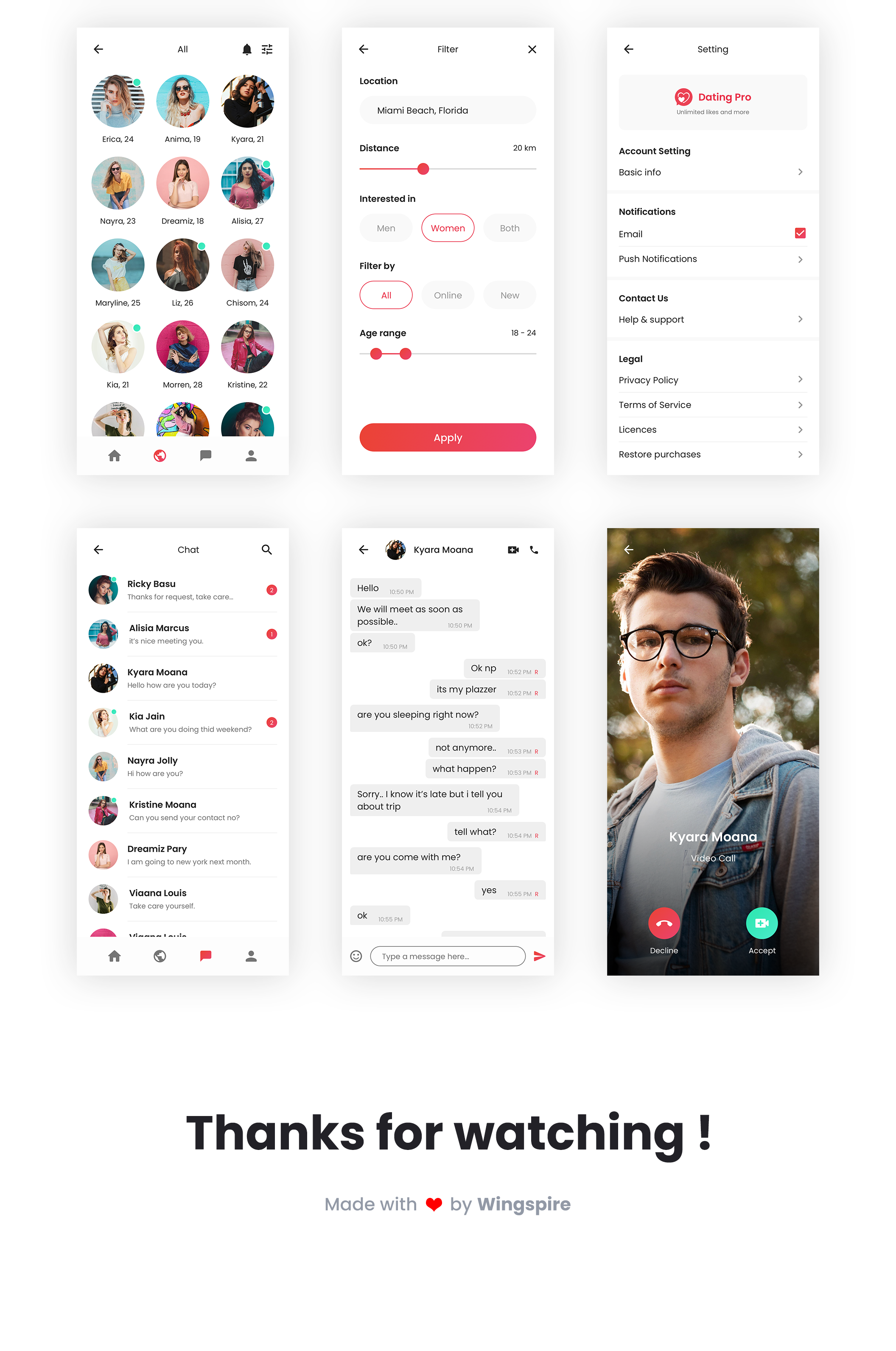Screen dimensions: 896x1351
Task: Expand Basic info under Account Setting
Action: (800, 172)
